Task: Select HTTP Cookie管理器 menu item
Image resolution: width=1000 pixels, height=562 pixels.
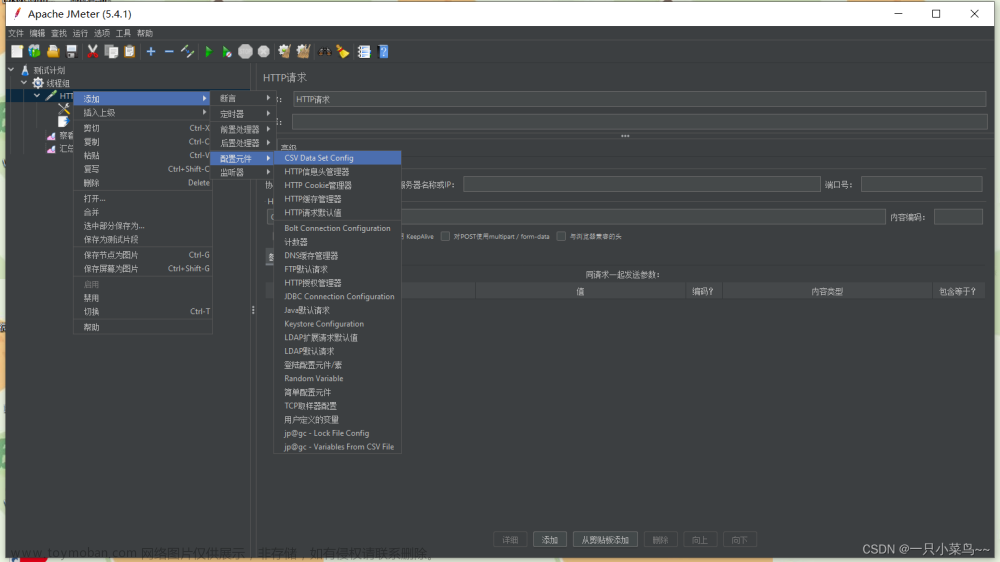Action: pyautogui.click(x=337, y=185)
